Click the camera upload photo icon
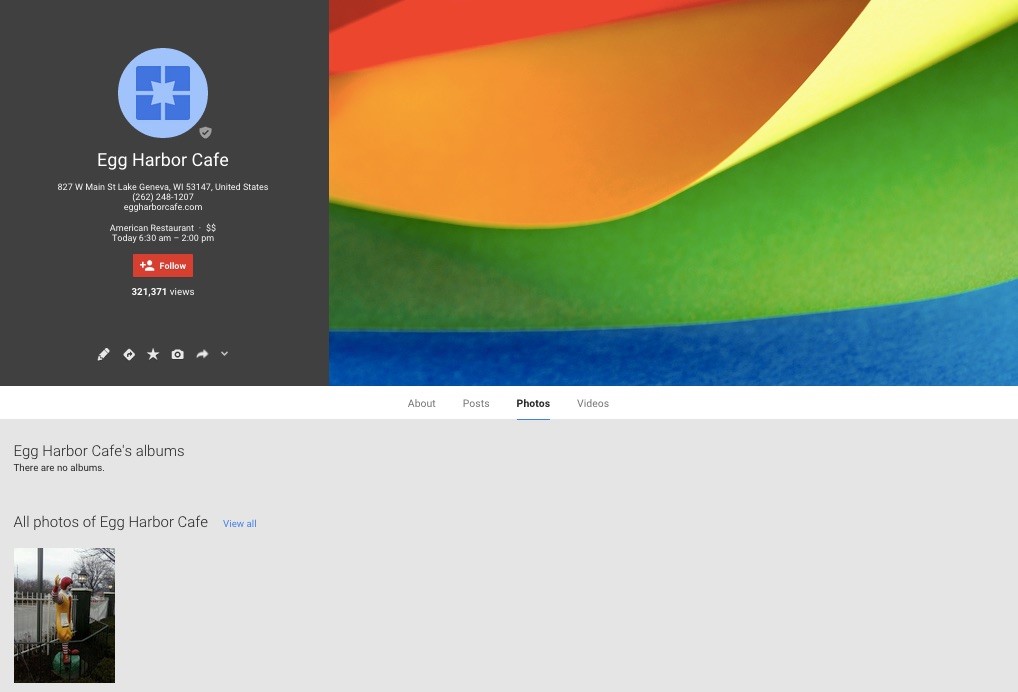The image size is (1018, 692). coord(177,354)
